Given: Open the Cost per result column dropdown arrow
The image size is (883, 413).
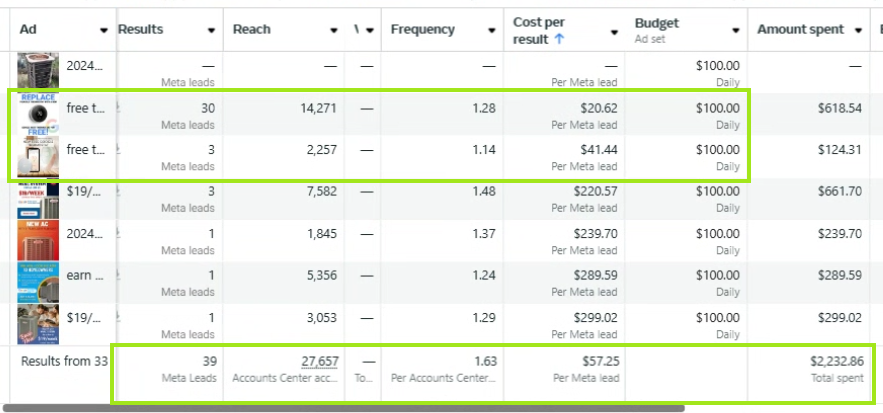Looking at the screenshot, I should point(614,31).
